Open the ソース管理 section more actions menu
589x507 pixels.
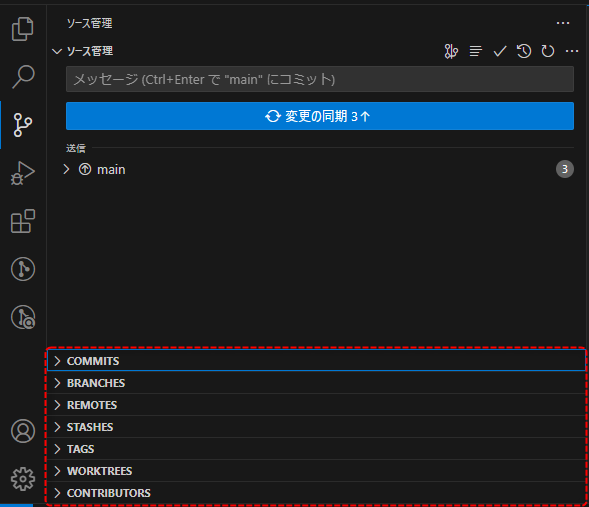pyautogui.click(x=572, y=51)
